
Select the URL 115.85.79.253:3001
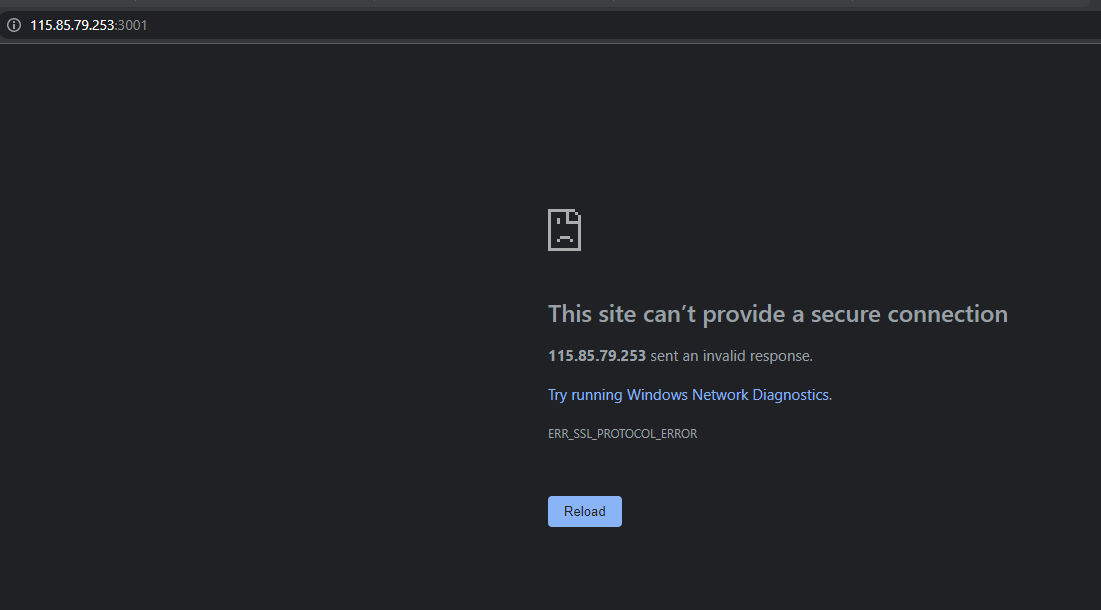[89, 25]
